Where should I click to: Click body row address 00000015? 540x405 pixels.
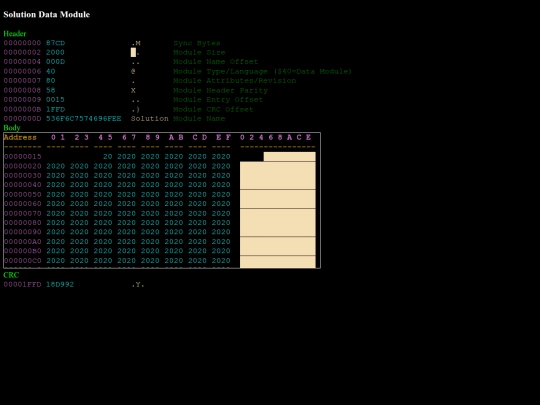tap(22, 157)
